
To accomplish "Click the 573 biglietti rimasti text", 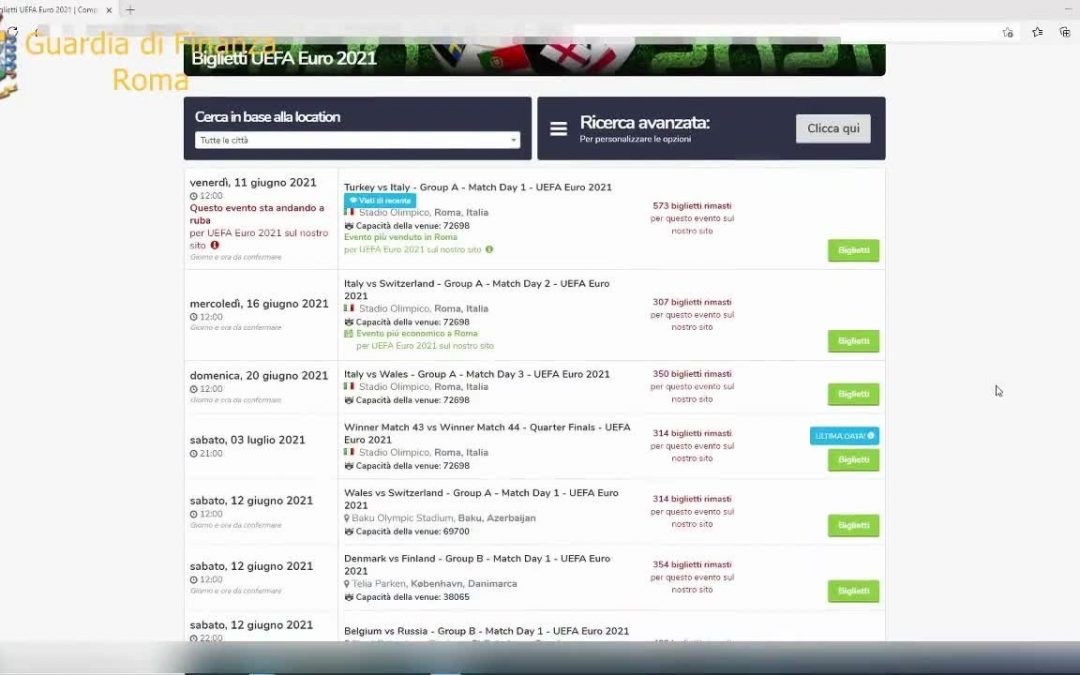I will pyautogui.click(x=692, y=206).
